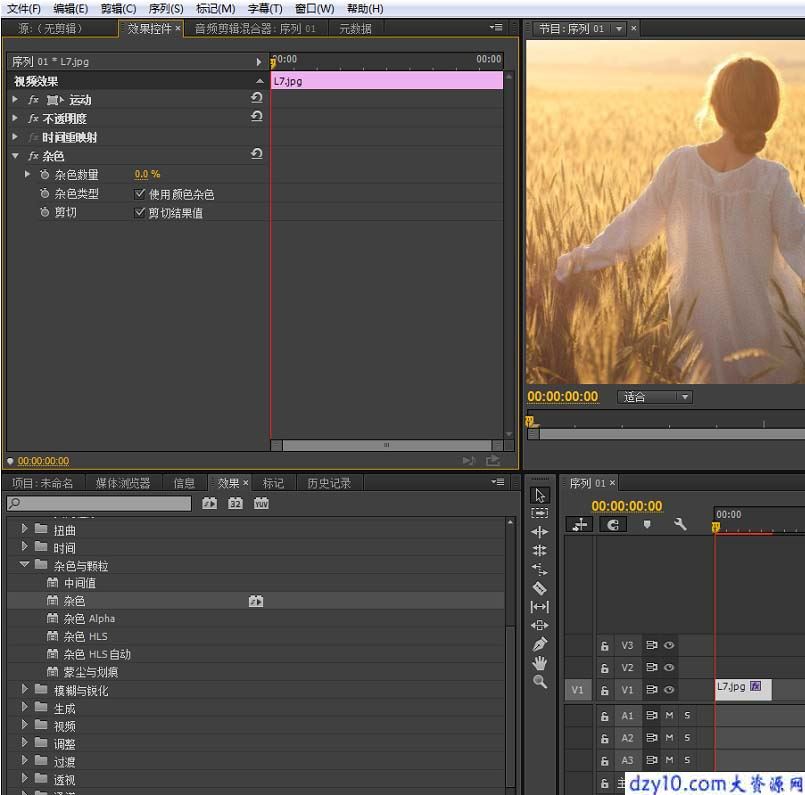Expand 杂色数量 parameter slider
805x795 pixels.
[27, 174]
